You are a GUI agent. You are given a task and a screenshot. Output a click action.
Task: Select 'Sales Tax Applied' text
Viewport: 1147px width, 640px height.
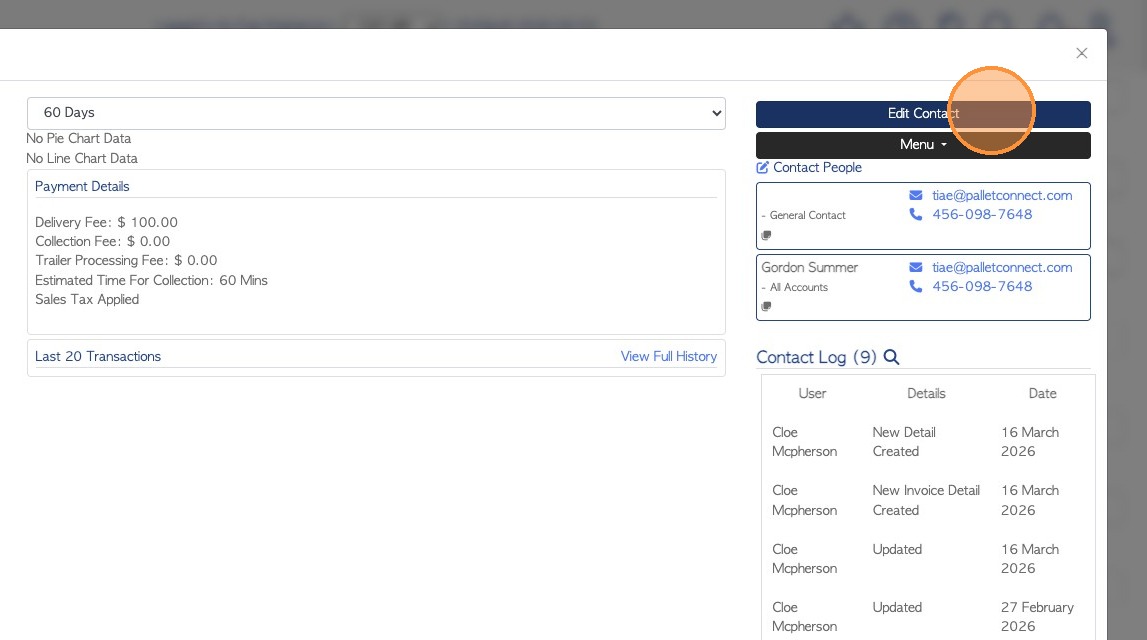click(87, 299)
